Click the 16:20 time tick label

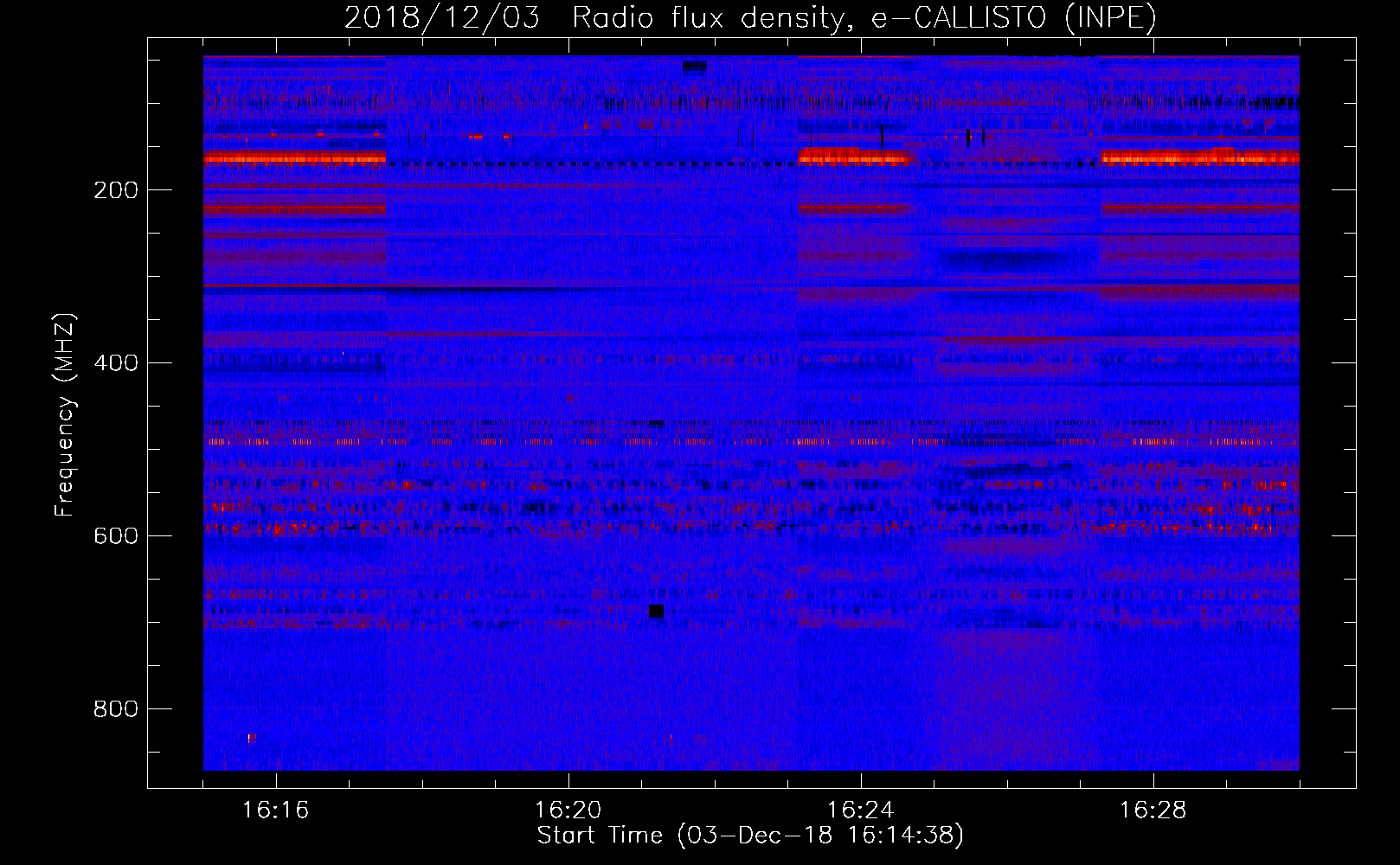coord(568,811)
